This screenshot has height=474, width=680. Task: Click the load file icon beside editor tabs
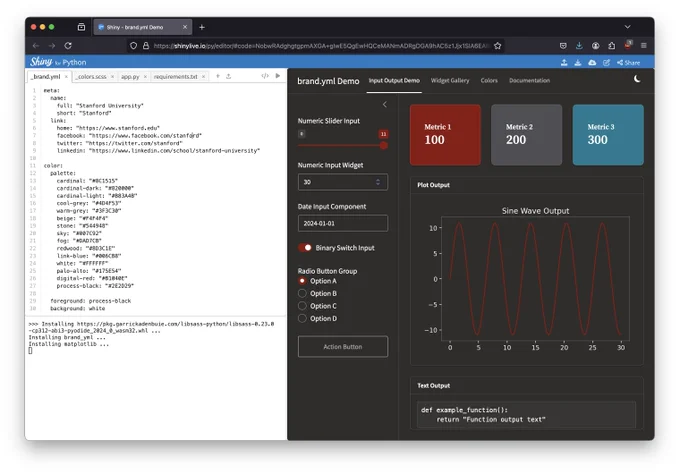coord(229,76)
